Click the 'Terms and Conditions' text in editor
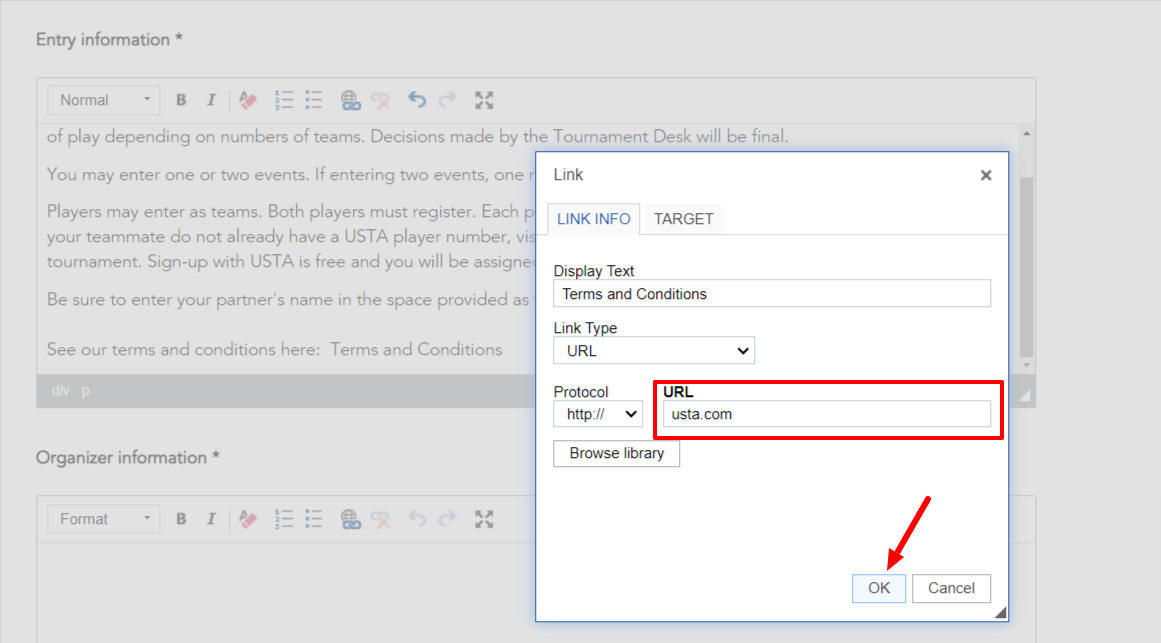 click(416, 350)
